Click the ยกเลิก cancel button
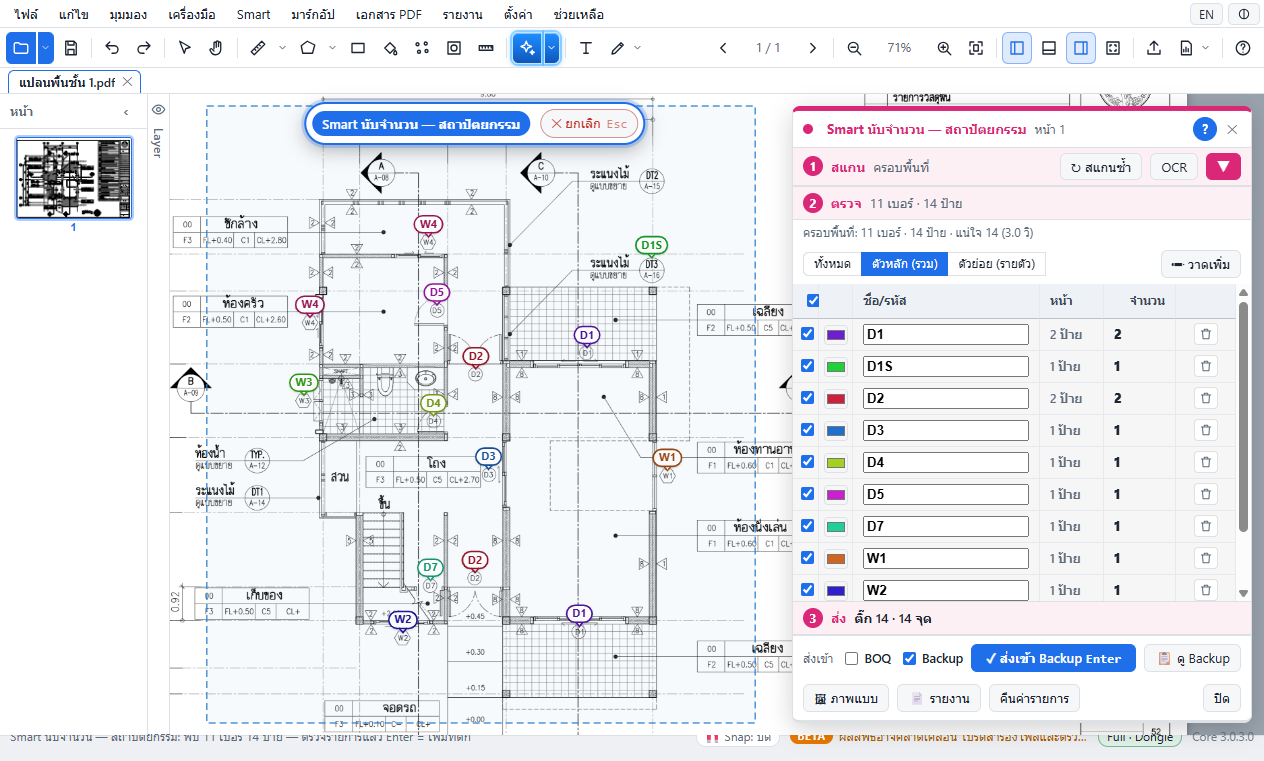 (x=589, y=123)
